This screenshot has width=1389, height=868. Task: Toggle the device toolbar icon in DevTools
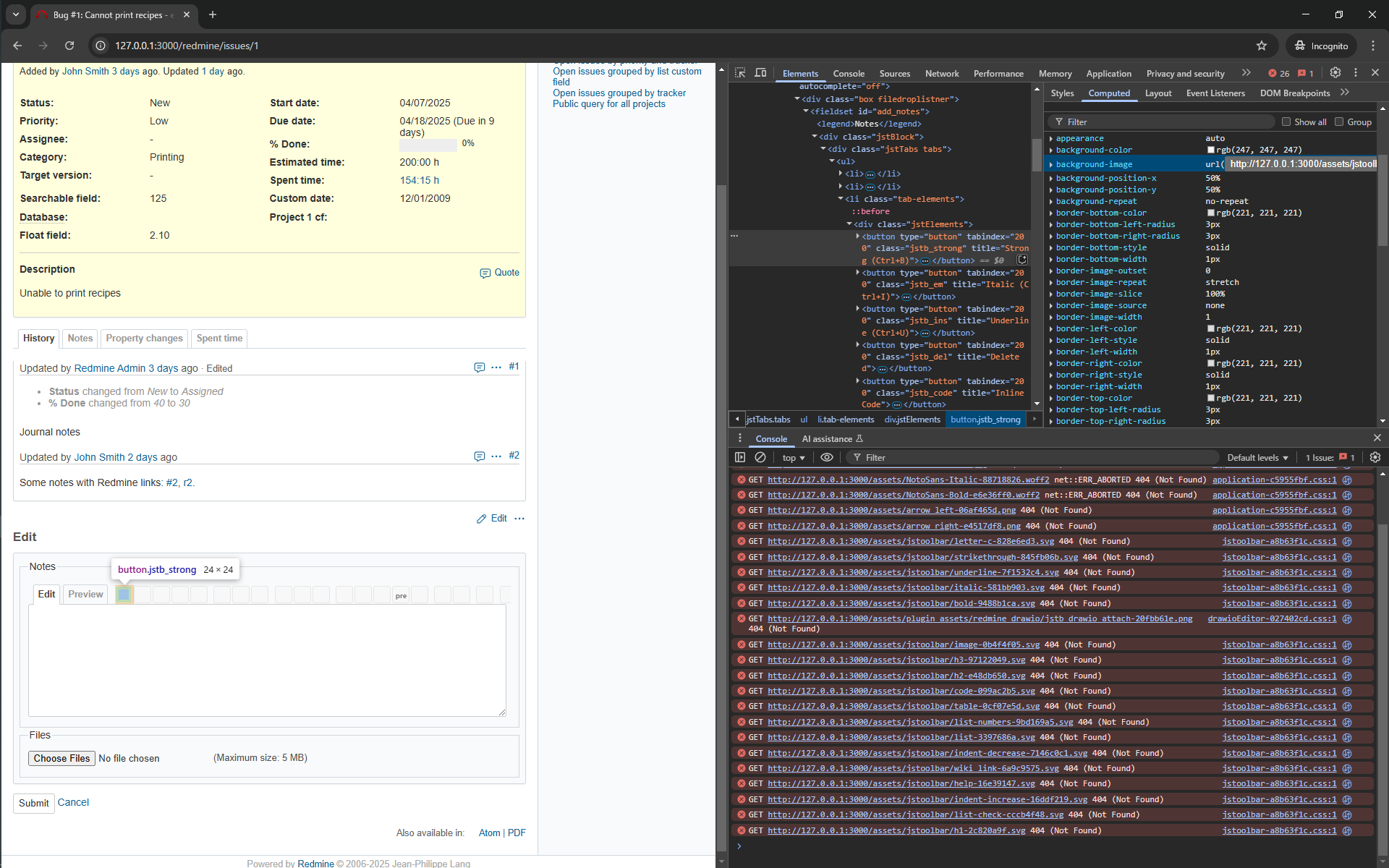click(x=760, y=73)
